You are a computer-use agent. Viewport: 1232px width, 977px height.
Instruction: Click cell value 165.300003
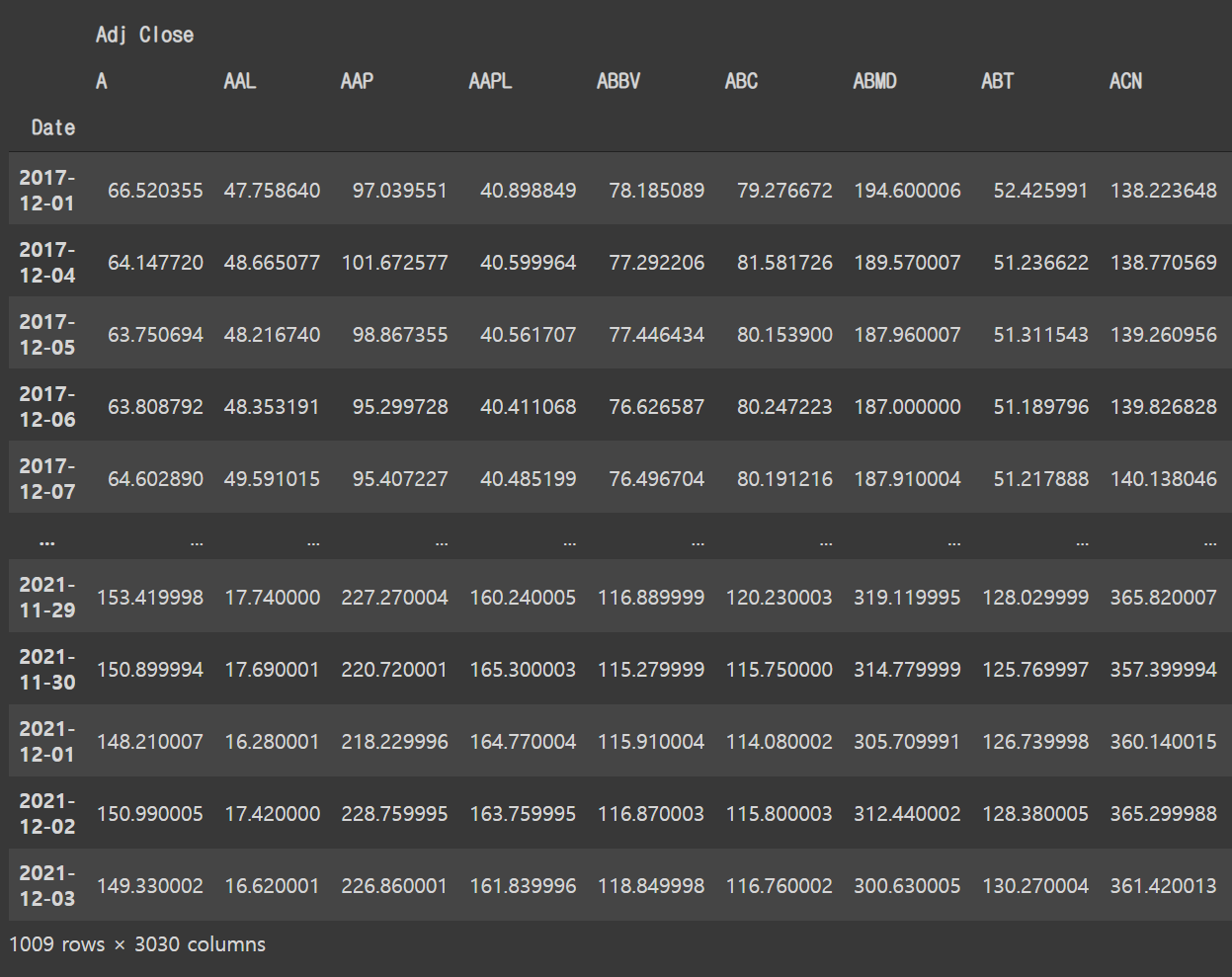(523, 670)
